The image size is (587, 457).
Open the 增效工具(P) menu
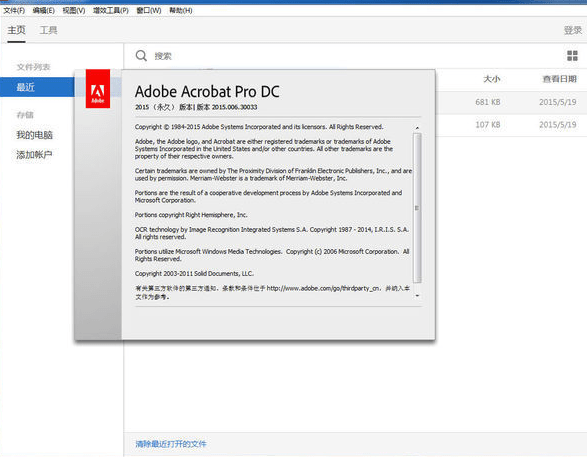click(x=111, y=10)
